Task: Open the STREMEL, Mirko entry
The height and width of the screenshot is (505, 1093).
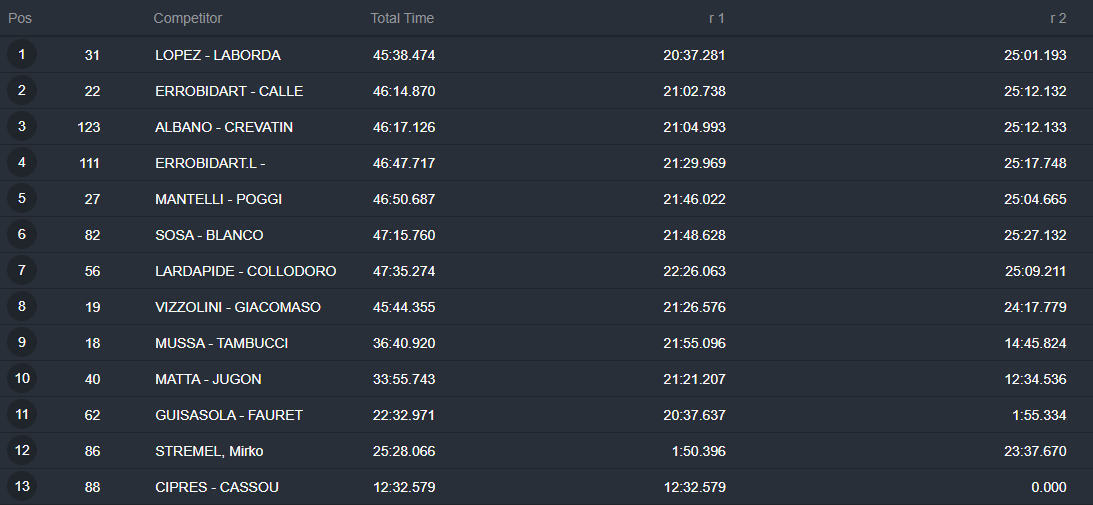Action: point(209,451)
